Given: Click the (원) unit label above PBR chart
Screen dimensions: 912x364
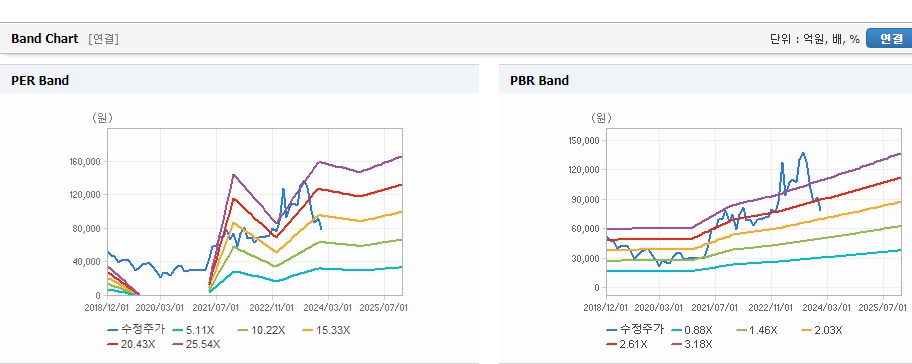Looking at the screenshot, I should (601, 118).
